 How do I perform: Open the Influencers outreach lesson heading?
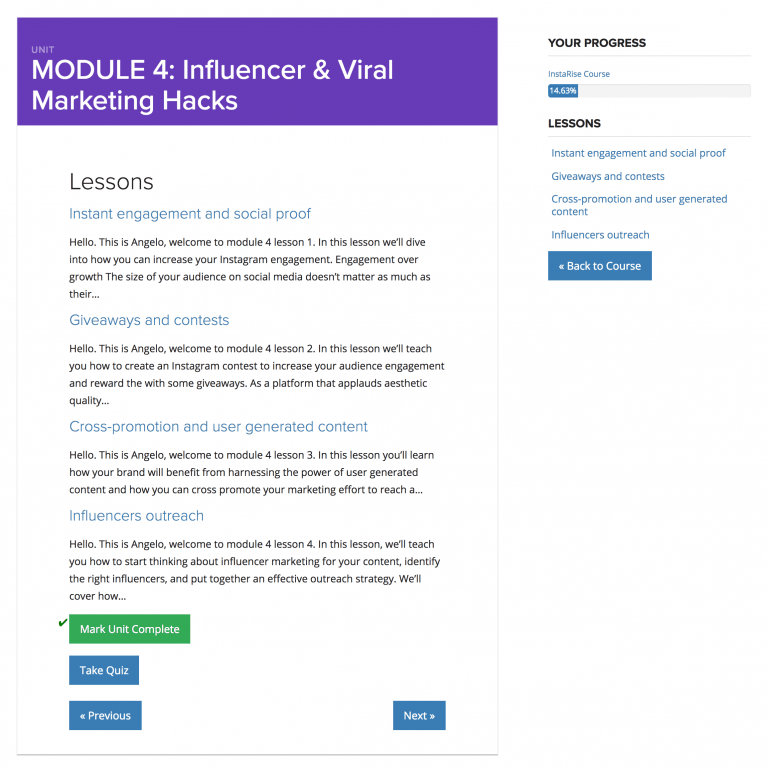[x=136, y=516]
